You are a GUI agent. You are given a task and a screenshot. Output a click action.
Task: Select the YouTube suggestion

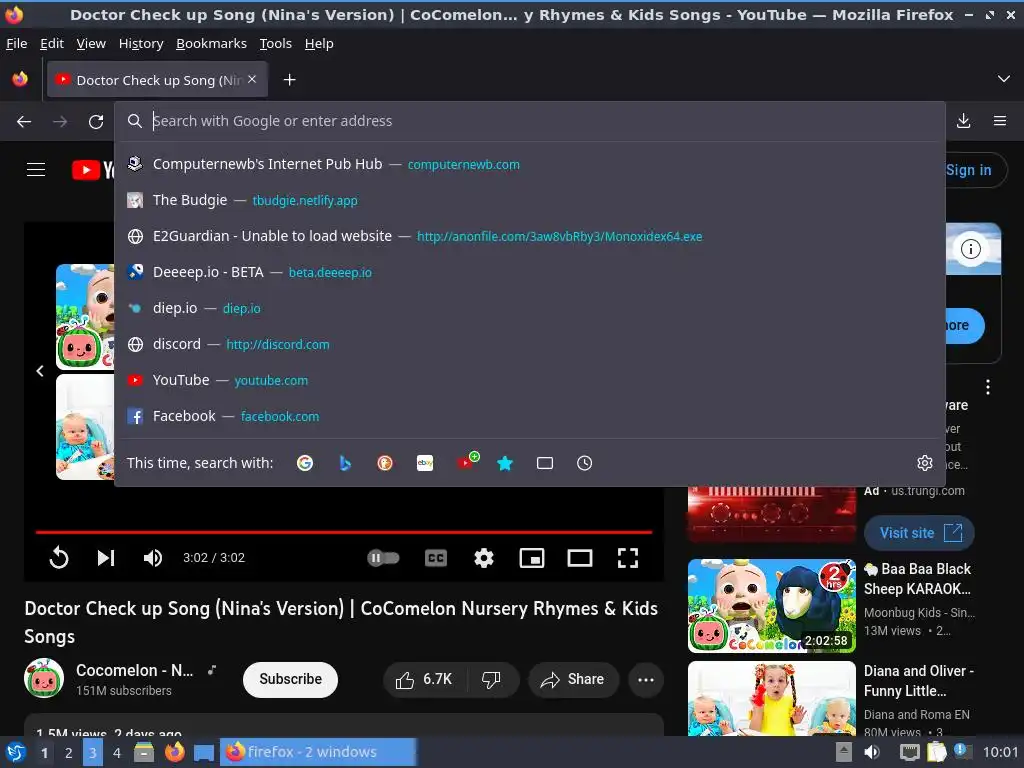tap(530, 379)
